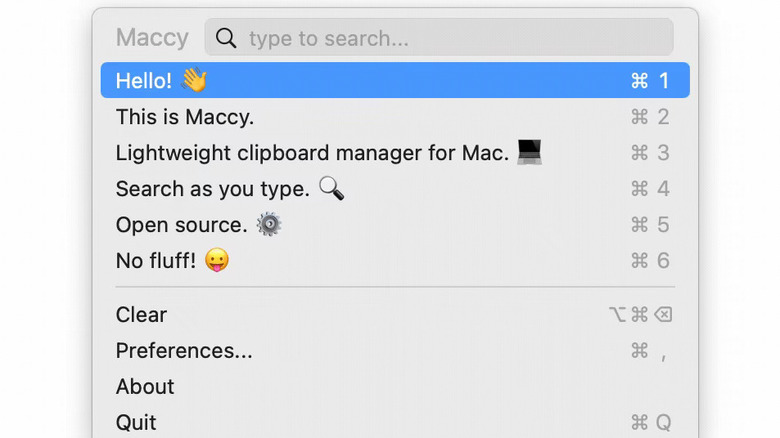Click the laptop emoji icon

click(529, 153)
